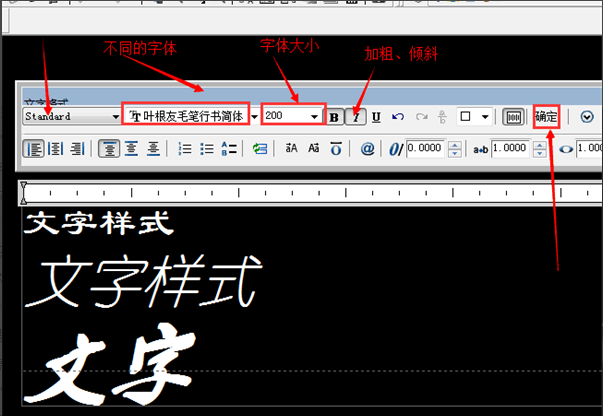Image resolution: width=603 pixels, height=416 pixels.
Task: Open the options menu round arrow button
Action: tap(587, 117)
